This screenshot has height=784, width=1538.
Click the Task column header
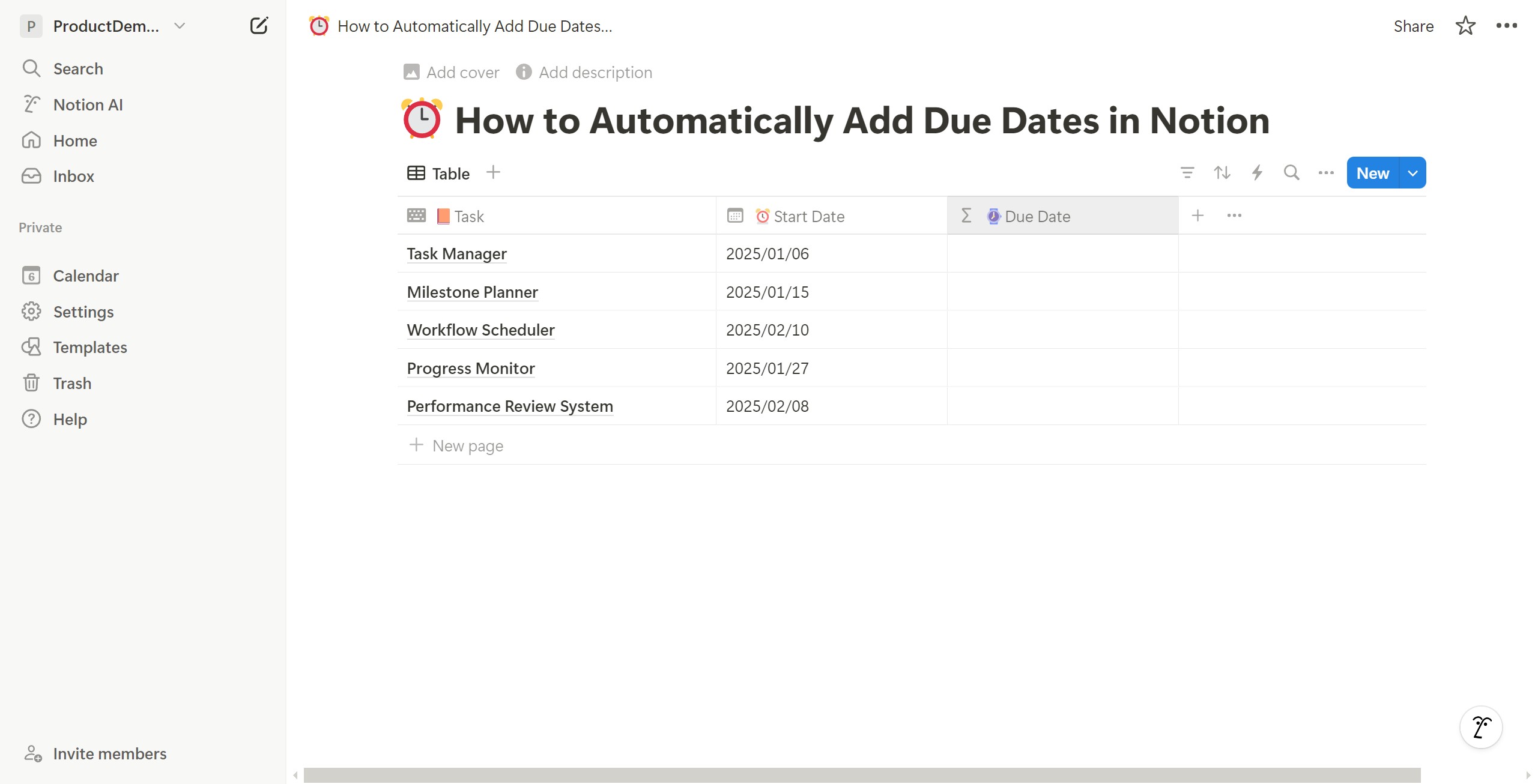coord(557,216)
